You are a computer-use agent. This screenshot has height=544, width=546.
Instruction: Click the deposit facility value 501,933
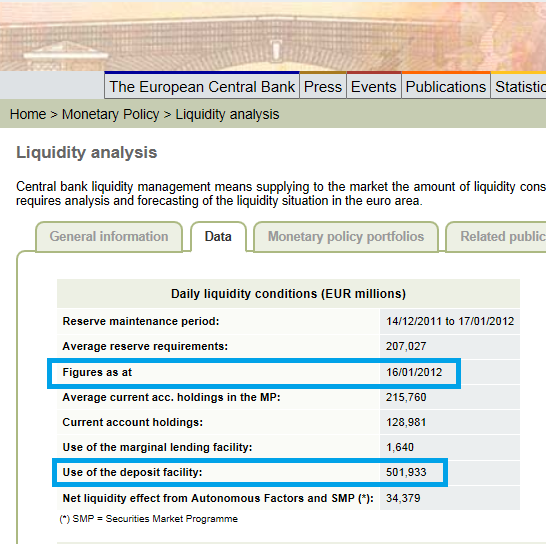coord(406,472)
